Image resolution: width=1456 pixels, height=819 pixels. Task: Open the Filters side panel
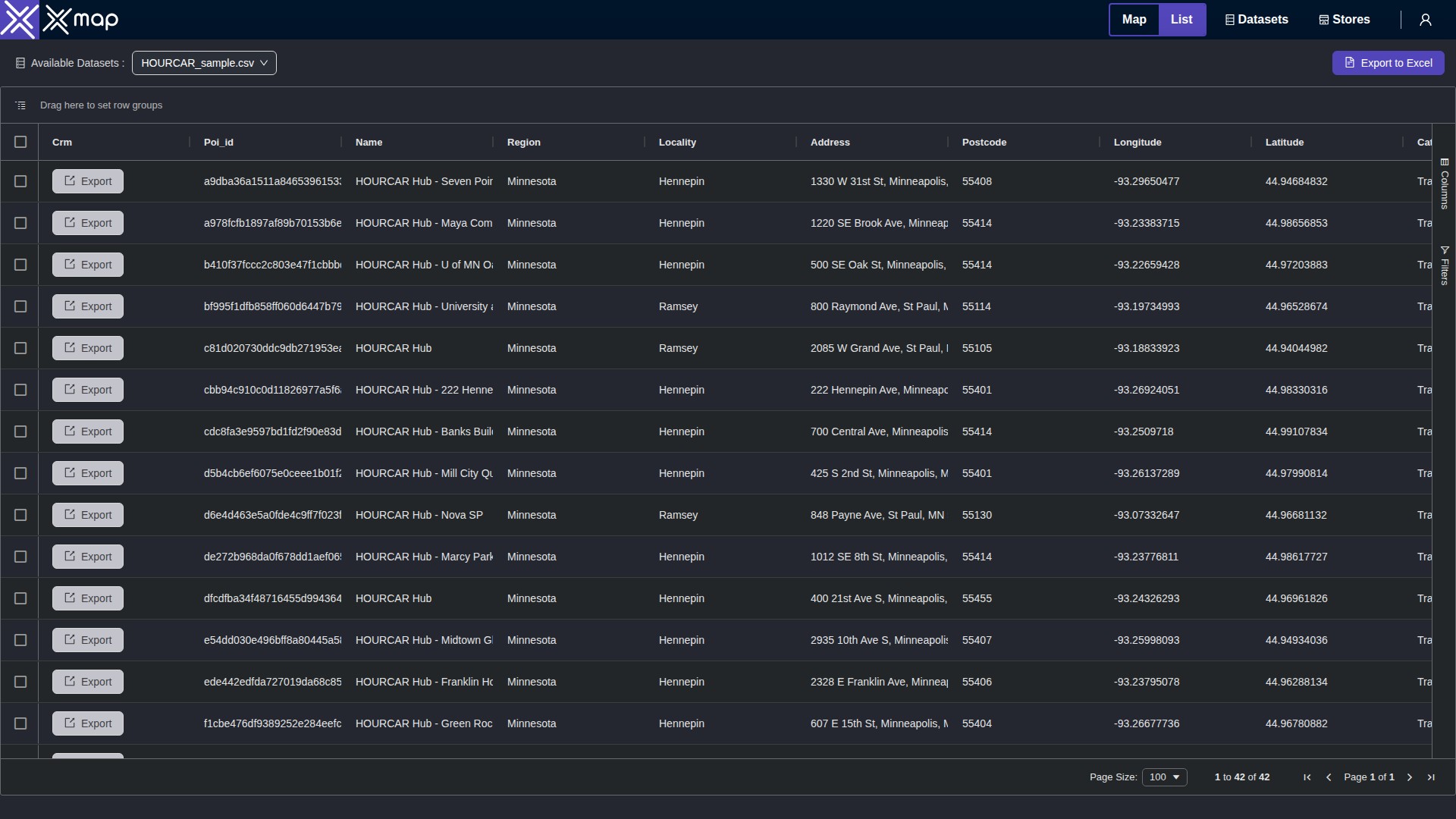pyautogui.click(x=1445, y=265)
